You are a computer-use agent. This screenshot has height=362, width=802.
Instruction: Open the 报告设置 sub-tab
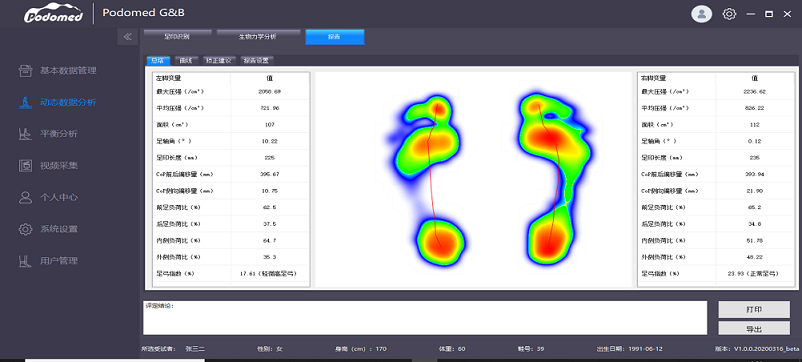[x=256, y=60]
